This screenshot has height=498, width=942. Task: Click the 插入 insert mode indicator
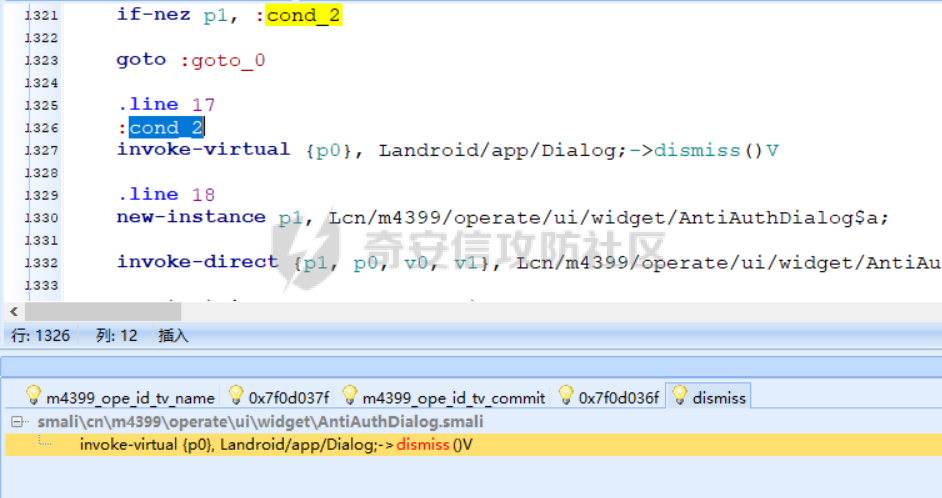[x=173, y=336]
